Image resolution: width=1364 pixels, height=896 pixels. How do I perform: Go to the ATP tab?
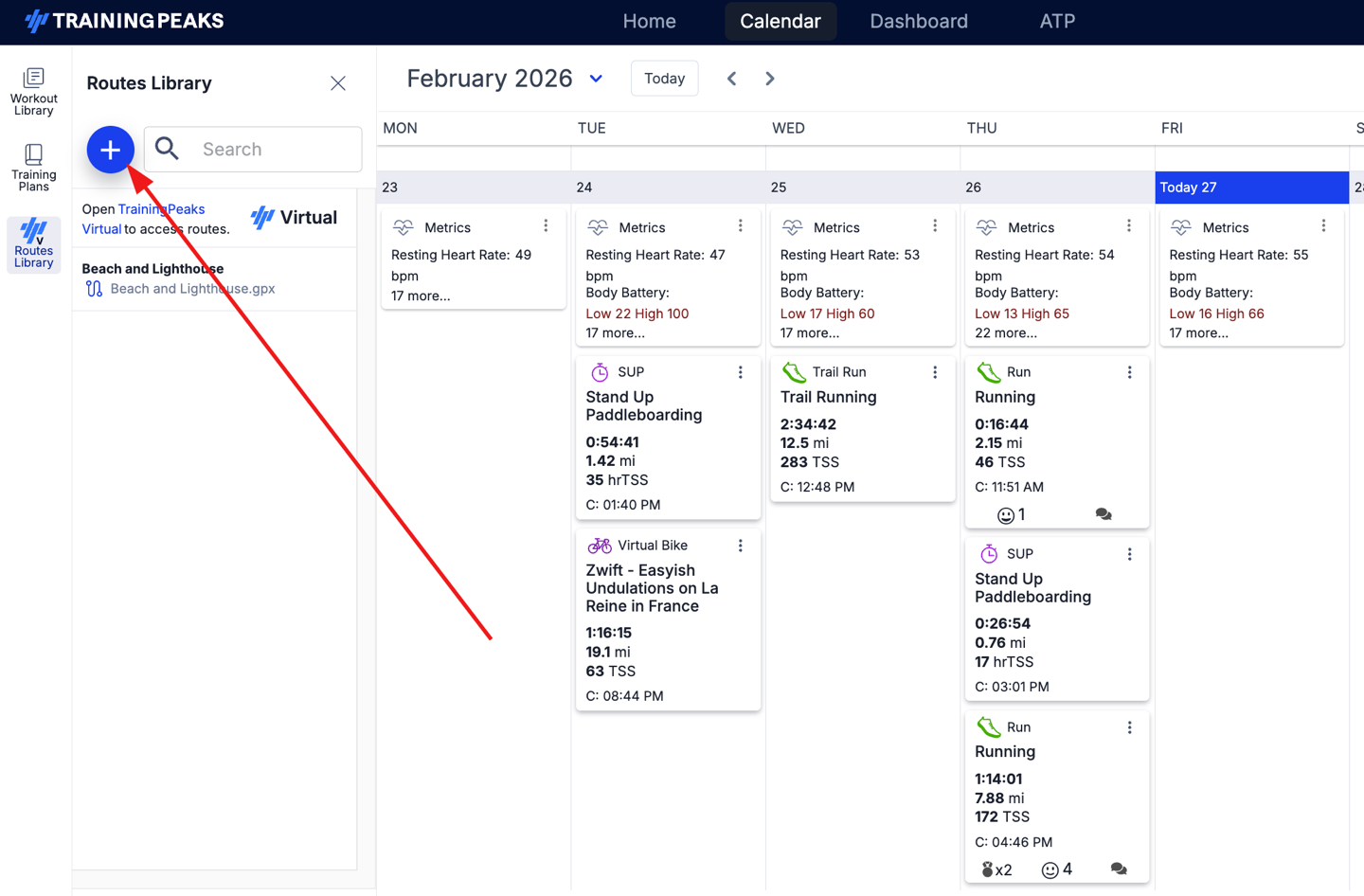1056,21
